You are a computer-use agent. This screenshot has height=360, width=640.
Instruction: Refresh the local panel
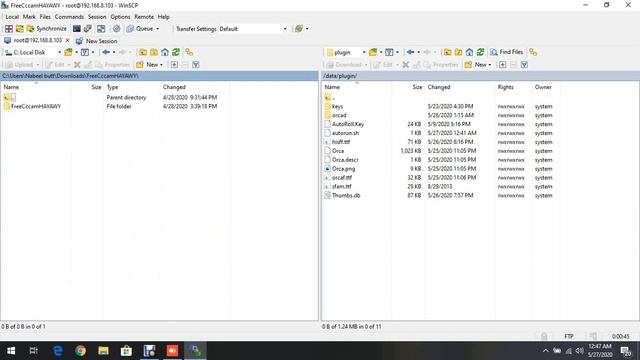[x=176, y=52]
